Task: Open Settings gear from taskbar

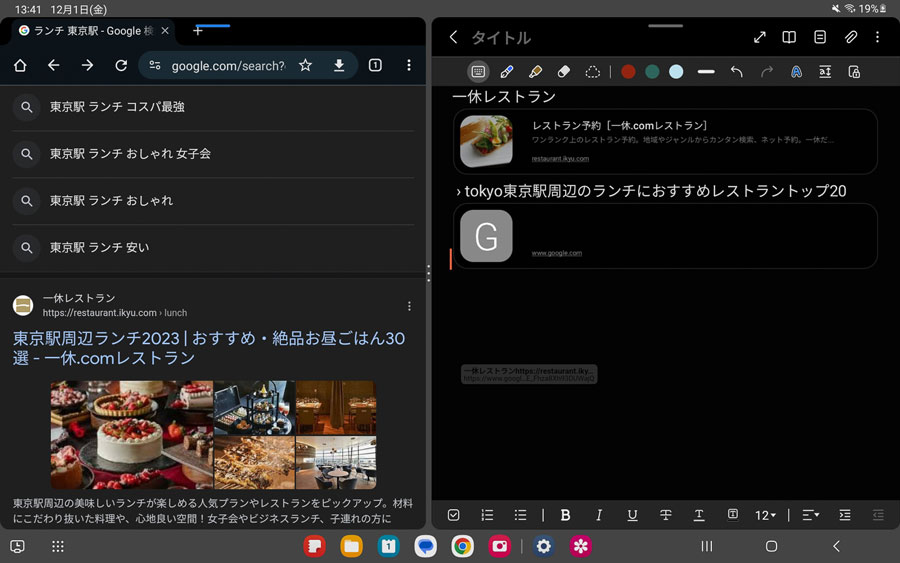Action: (544, 546)
